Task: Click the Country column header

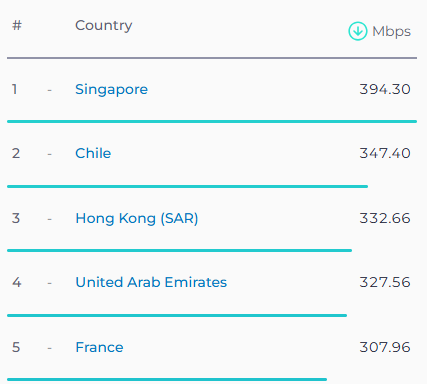Action: tap(104, 26)
